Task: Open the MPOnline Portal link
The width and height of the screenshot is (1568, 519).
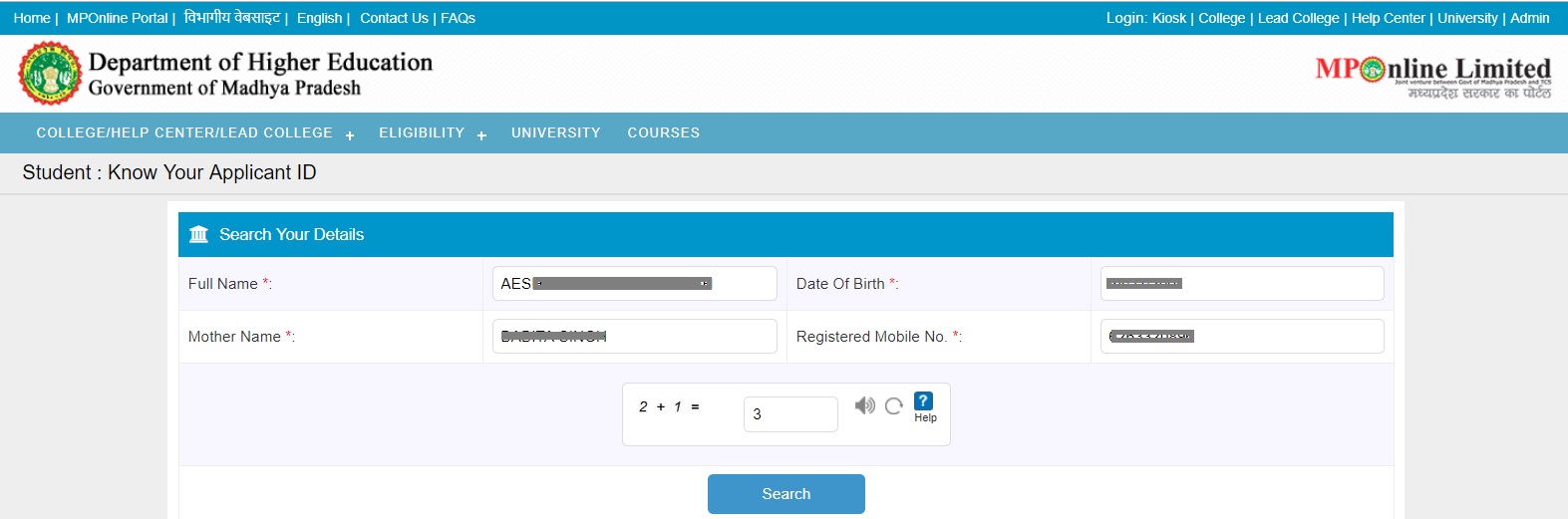Action: pos(117,18)
